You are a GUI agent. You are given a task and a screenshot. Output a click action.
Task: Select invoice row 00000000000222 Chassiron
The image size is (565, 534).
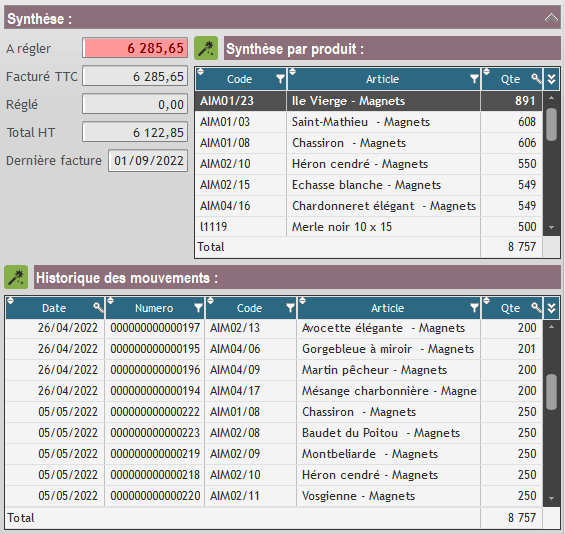coord(274,412)
